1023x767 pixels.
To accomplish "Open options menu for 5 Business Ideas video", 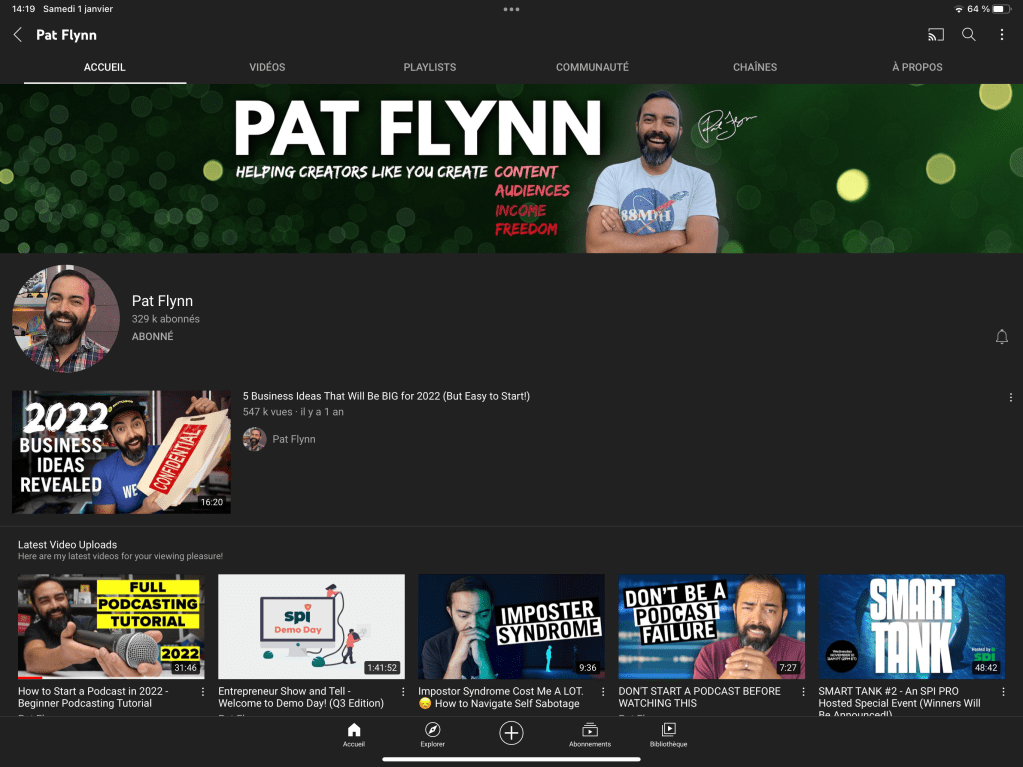I will [1010, 397].
